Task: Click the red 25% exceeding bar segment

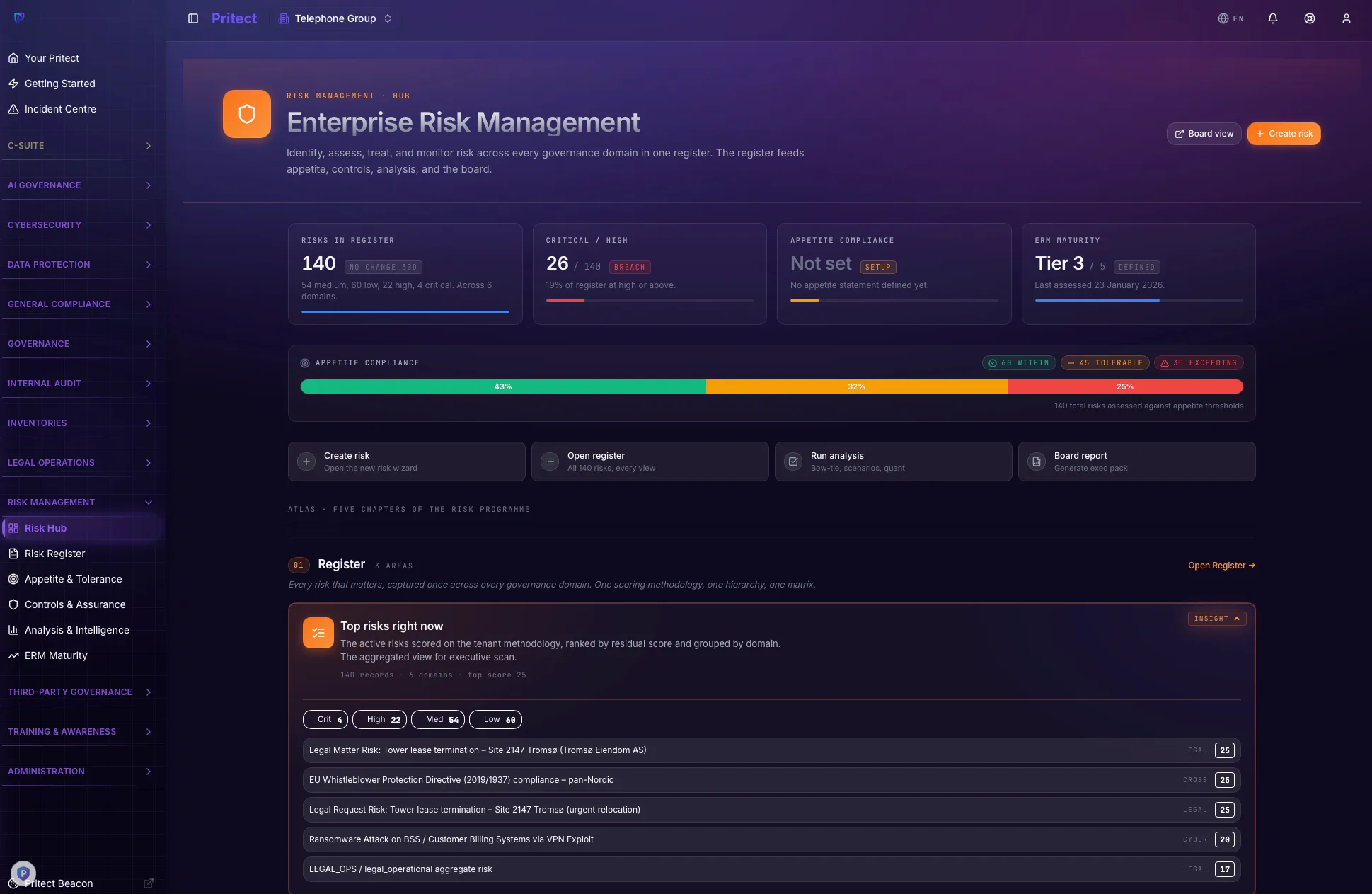Action: (1125, 386)
